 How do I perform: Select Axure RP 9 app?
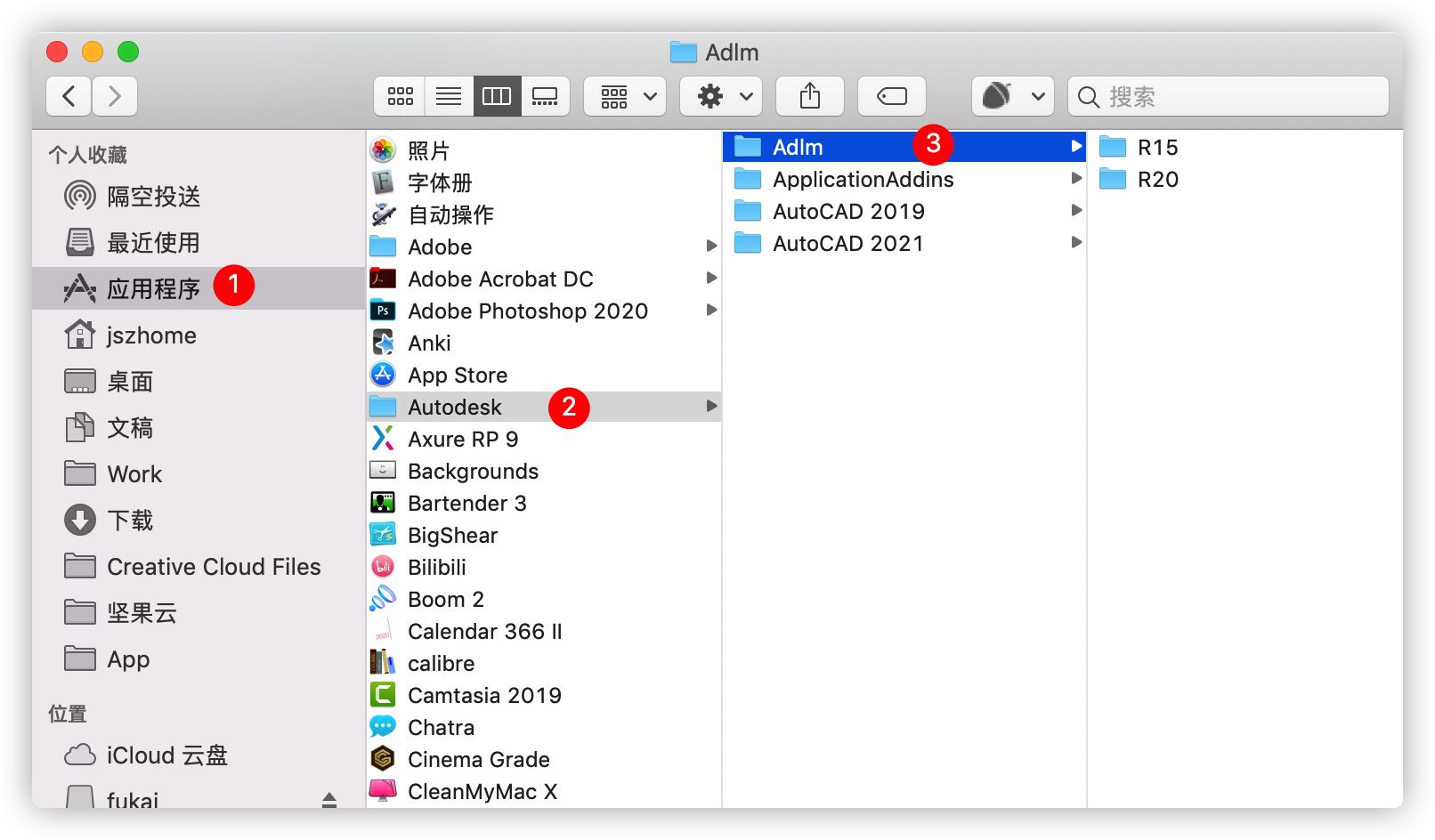click(544, 439)
